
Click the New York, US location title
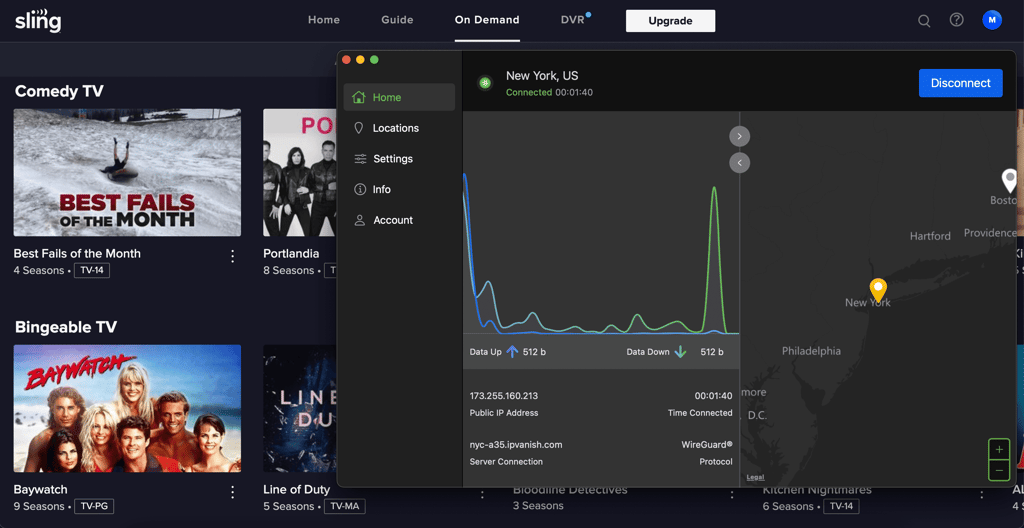[542, 76]
